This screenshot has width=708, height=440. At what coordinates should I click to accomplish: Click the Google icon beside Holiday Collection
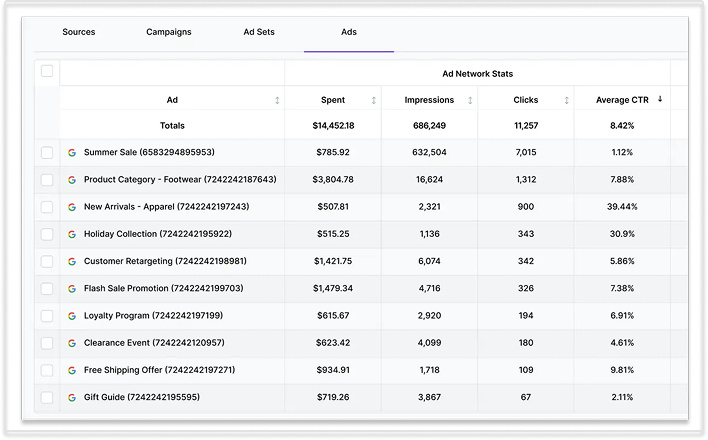tap(72, 234)
